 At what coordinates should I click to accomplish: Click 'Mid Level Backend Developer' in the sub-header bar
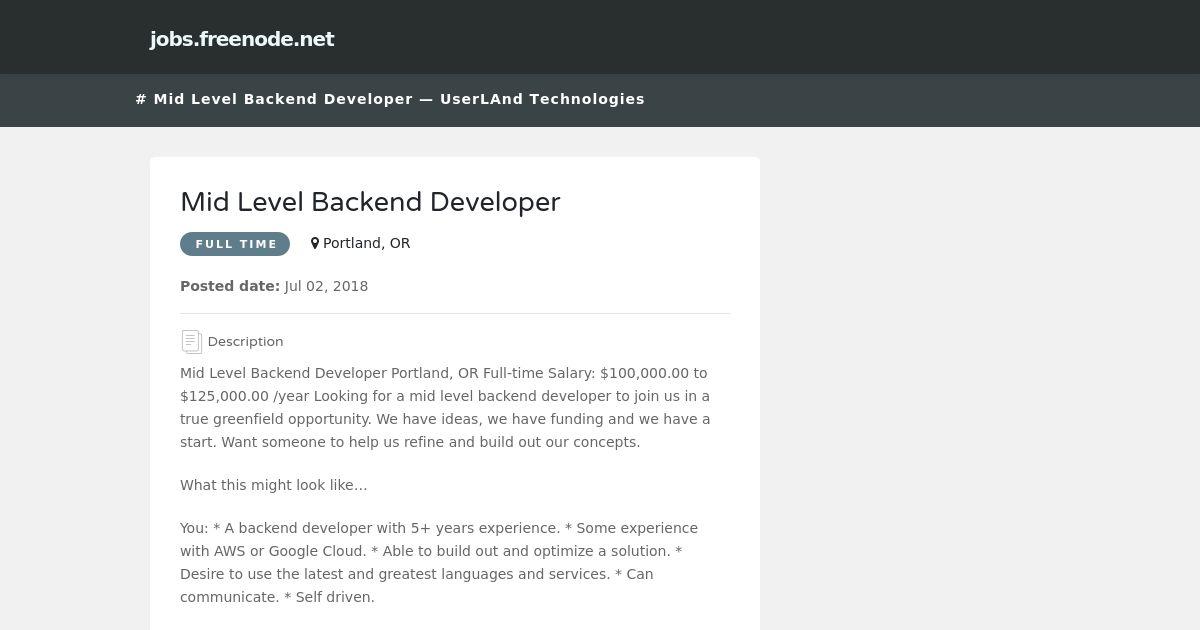283,99
